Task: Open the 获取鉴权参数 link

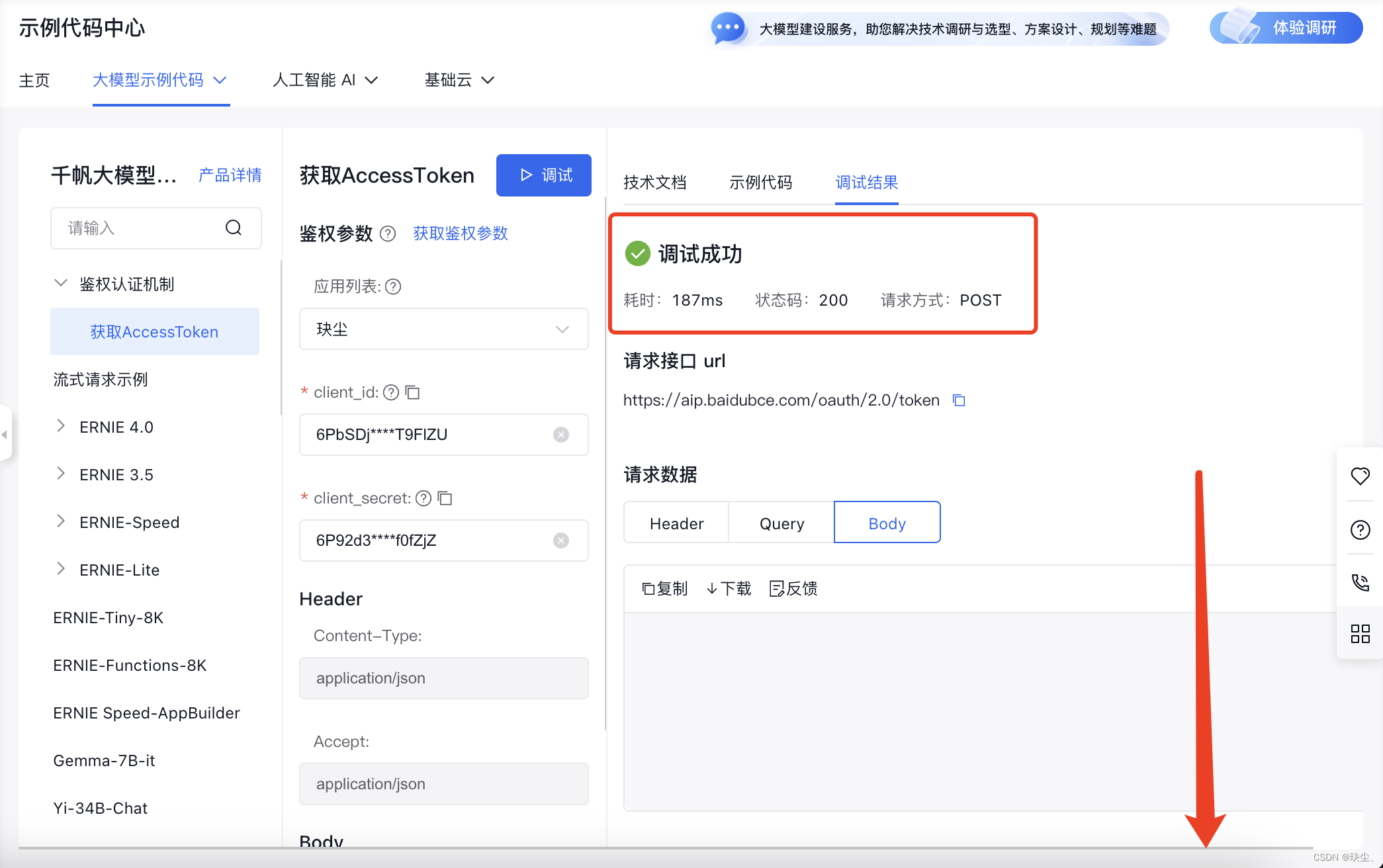Action: tap(460, 234)
